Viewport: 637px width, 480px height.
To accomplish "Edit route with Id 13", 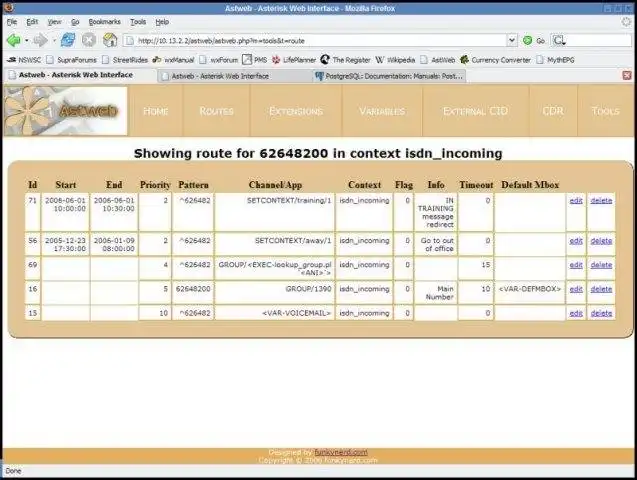I will [576, 313].
